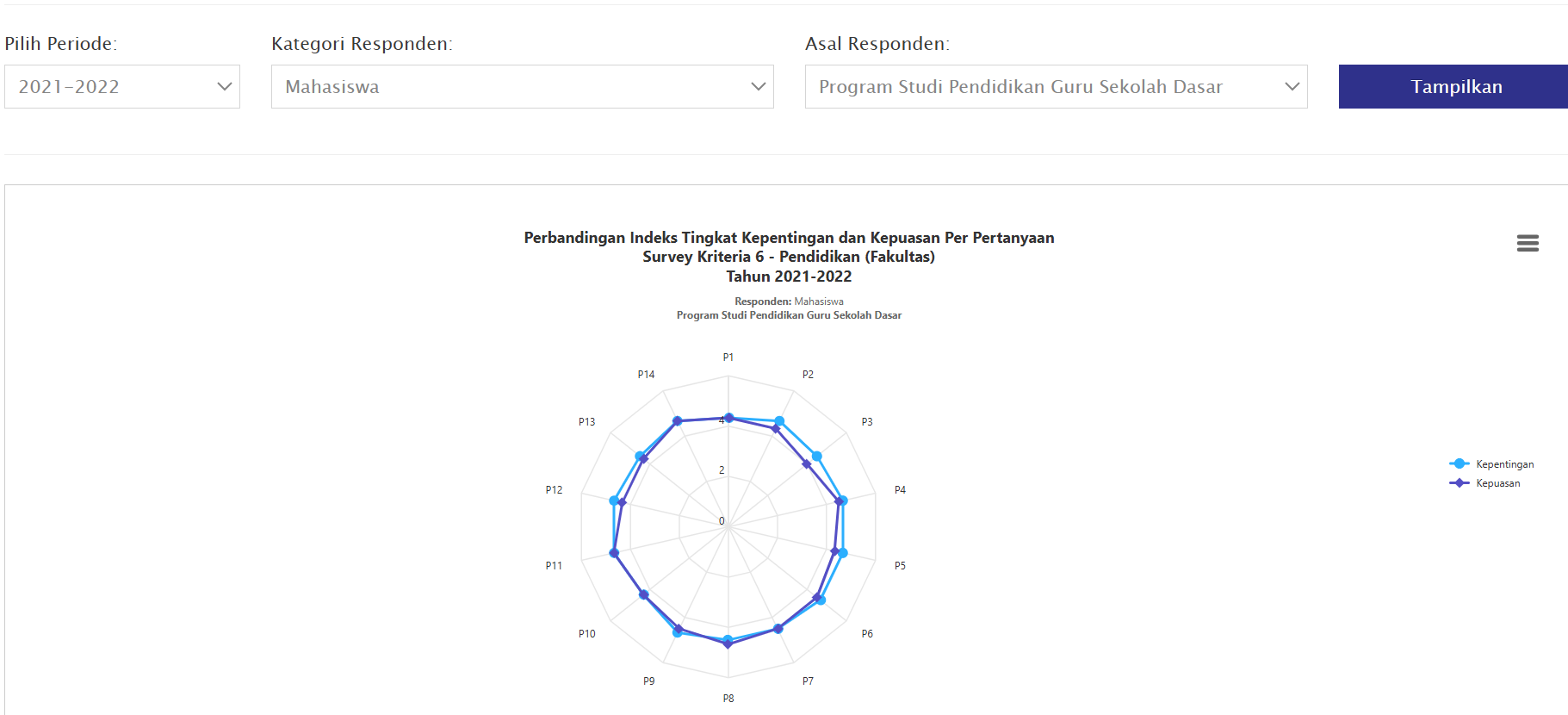Click the Asal Responden label
Viewport: 1568px width, 715px height.
point(877,43)
